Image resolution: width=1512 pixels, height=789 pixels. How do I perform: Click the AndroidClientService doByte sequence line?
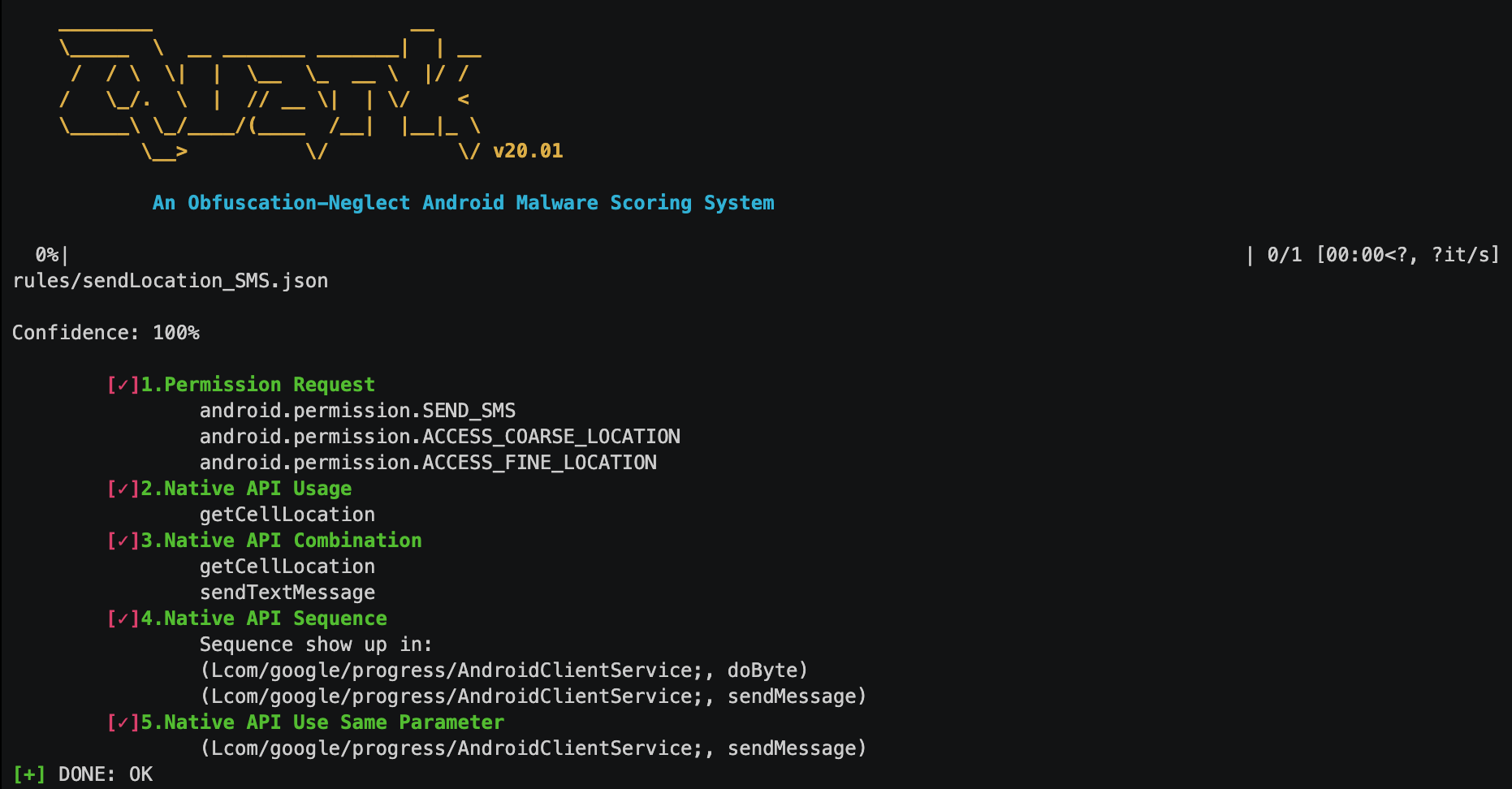503,670
